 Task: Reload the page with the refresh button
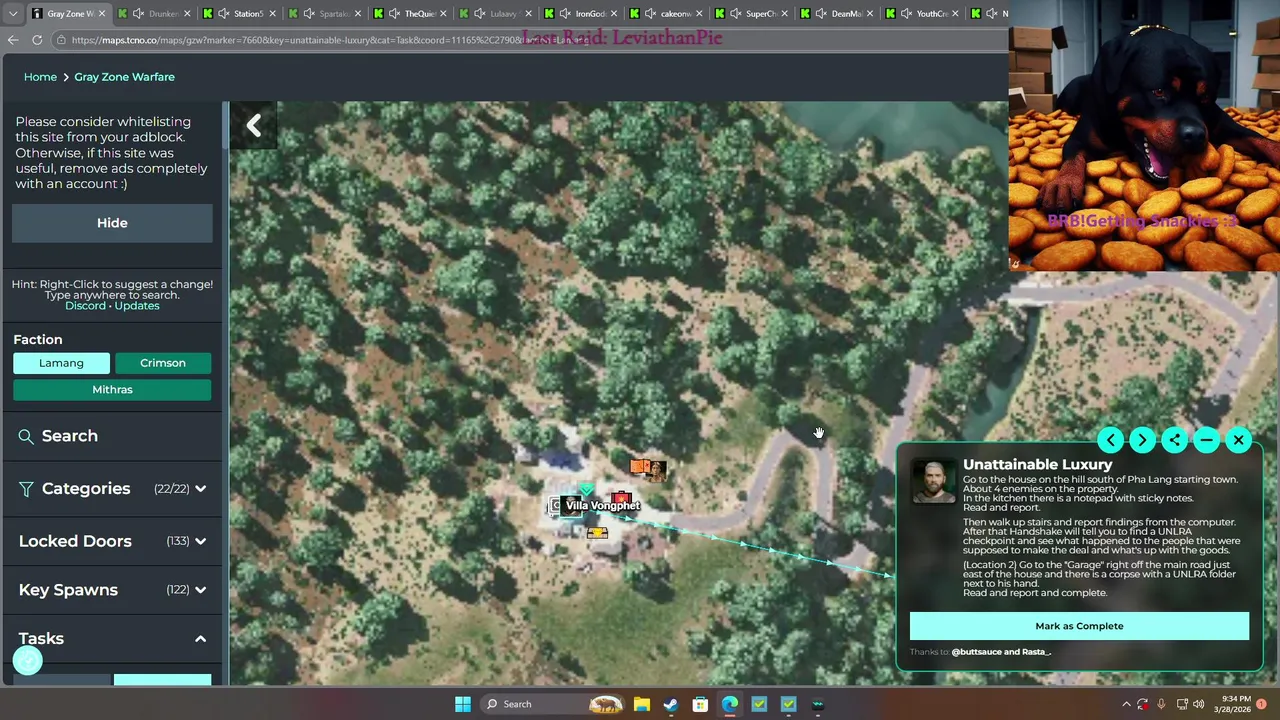(x=37, y=40)
